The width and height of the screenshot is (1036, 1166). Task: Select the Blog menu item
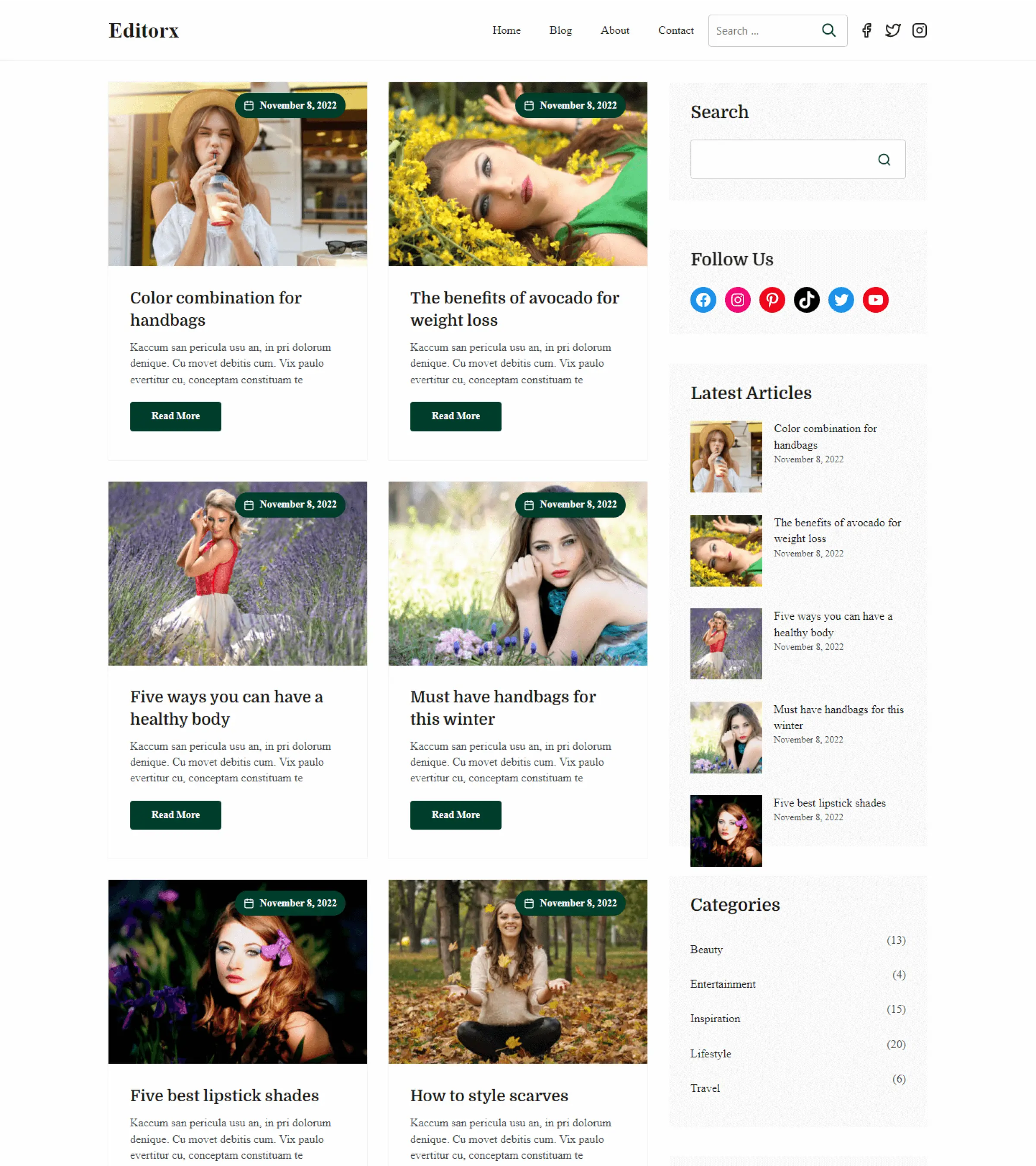560,30
